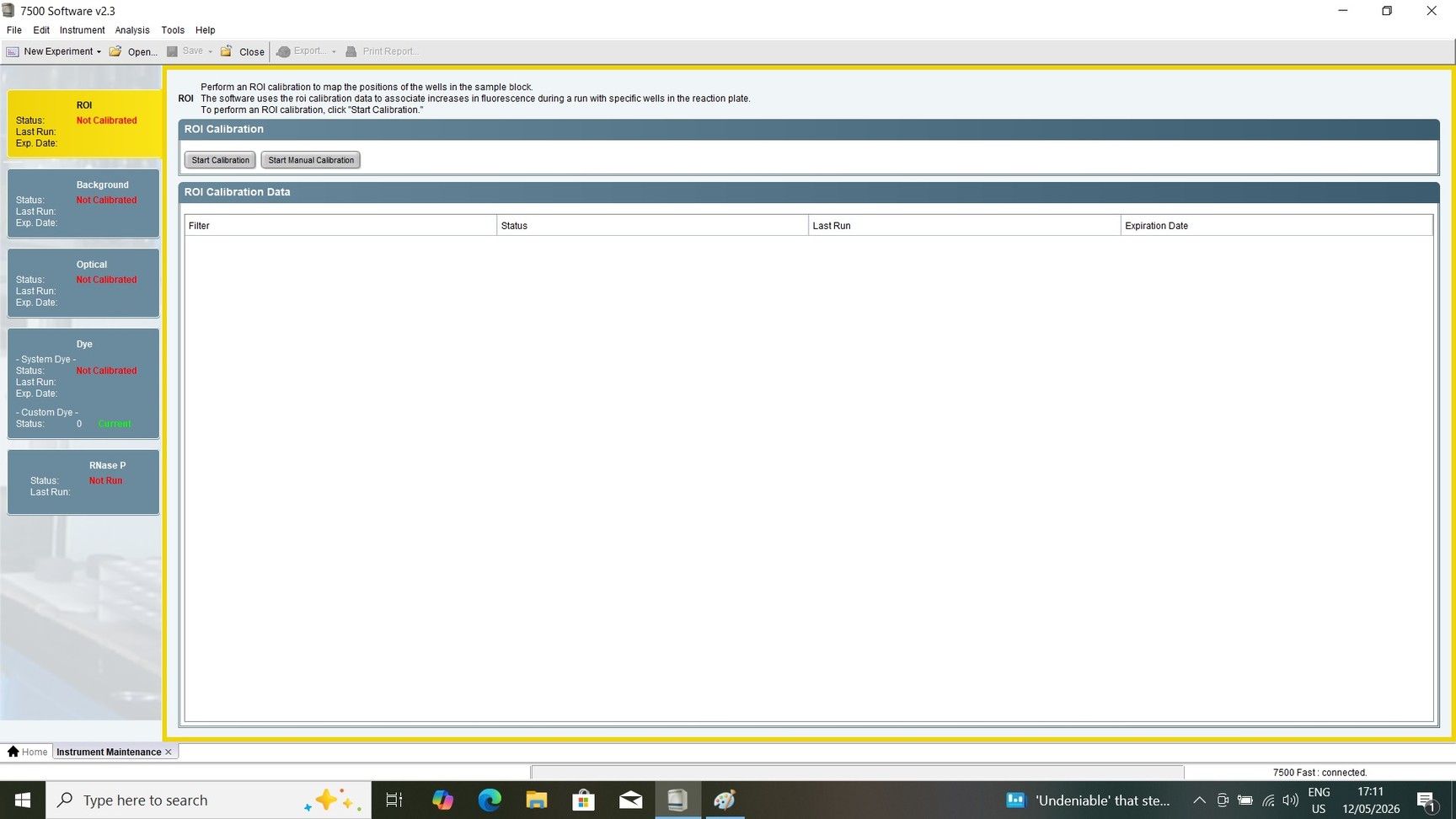This screenshot has height=819, width=1456.
Task: Open Task View from the taskbar
Action: (394, 800)
